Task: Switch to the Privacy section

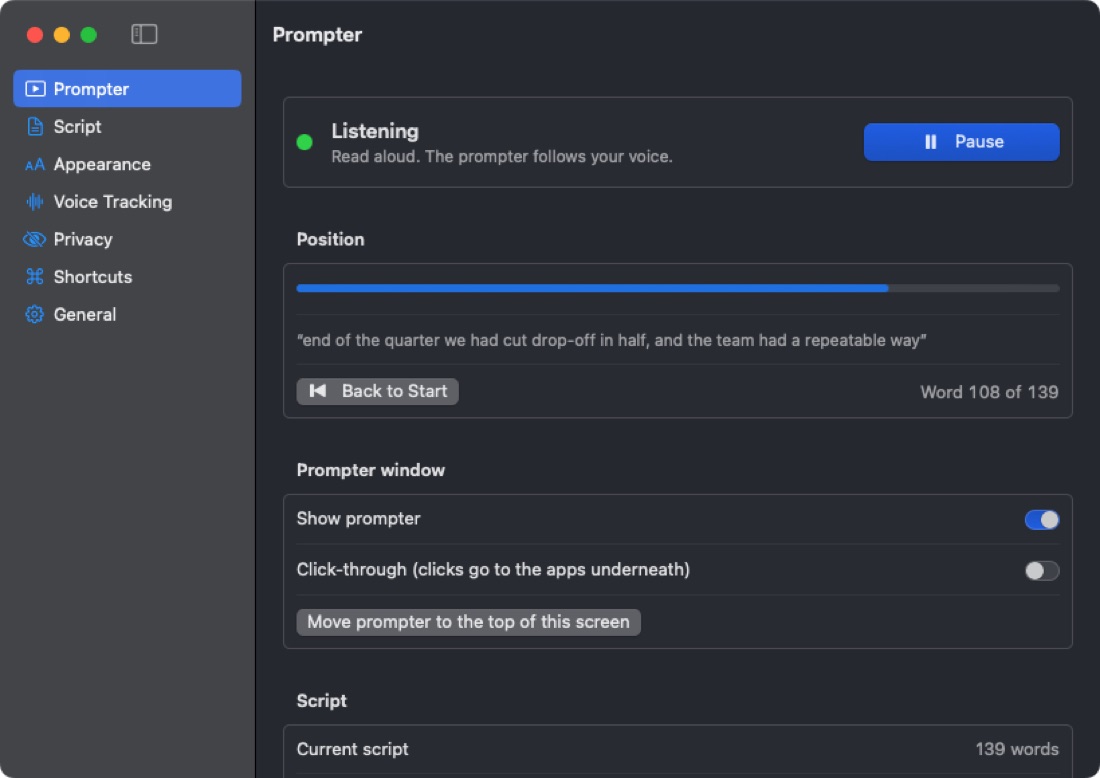Action: 127,239
